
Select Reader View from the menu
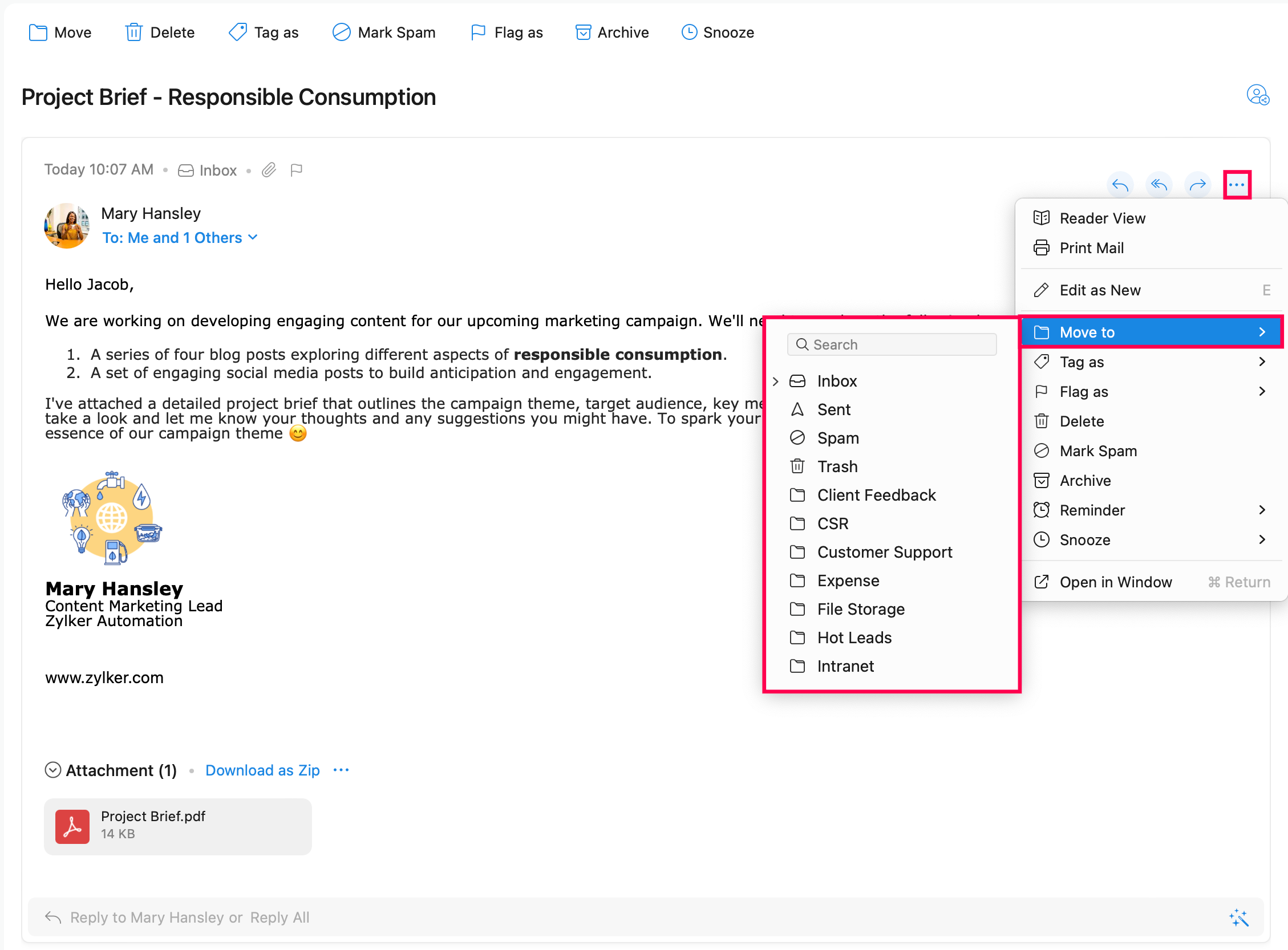[x=1101, y=218]
